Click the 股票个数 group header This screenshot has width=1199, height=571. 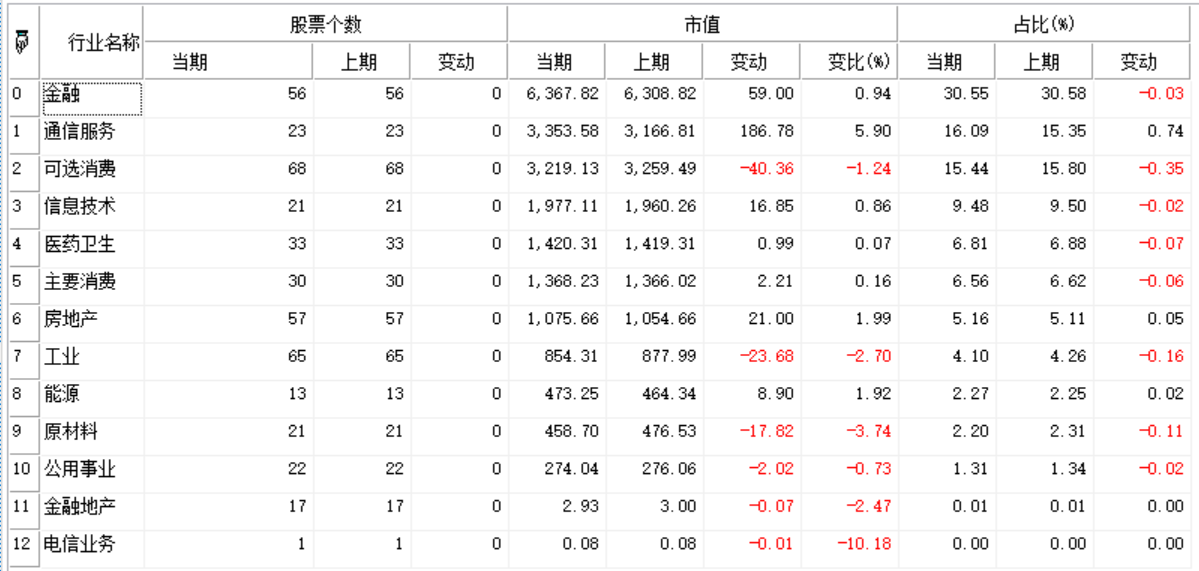[x=326, y=23]
